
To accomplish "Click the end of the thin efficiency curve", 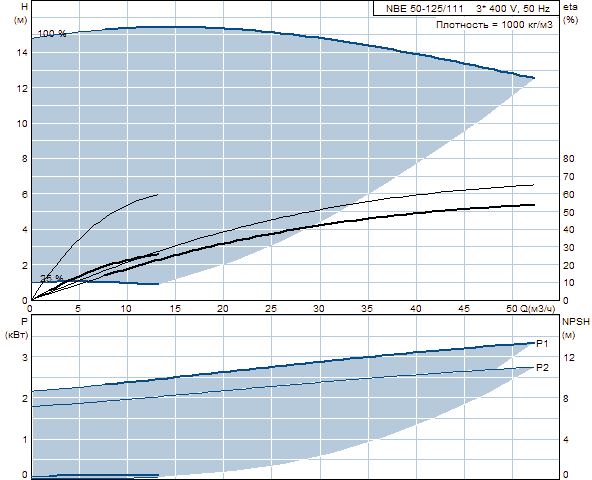I will (533, 185).
